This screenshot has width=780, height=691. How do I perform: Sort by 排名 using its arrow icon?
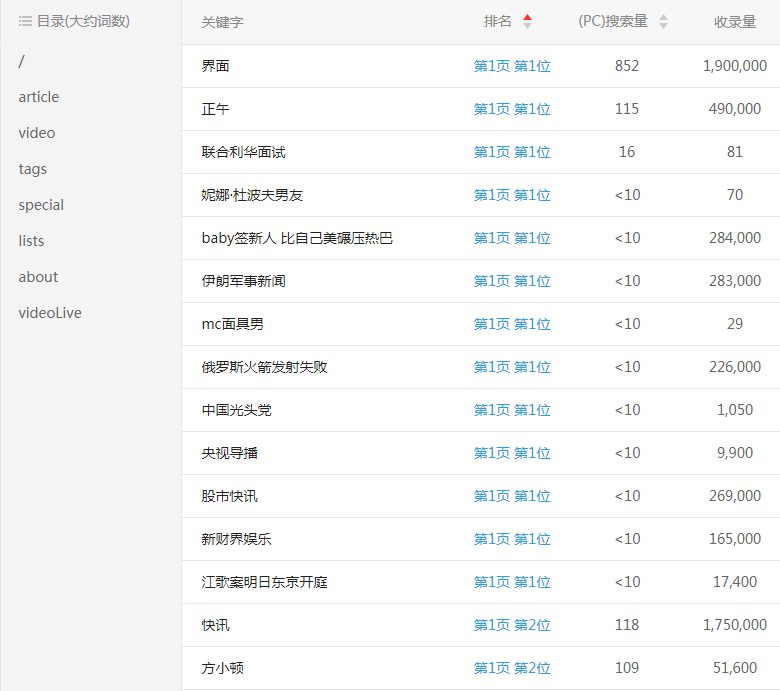[527, 22]
